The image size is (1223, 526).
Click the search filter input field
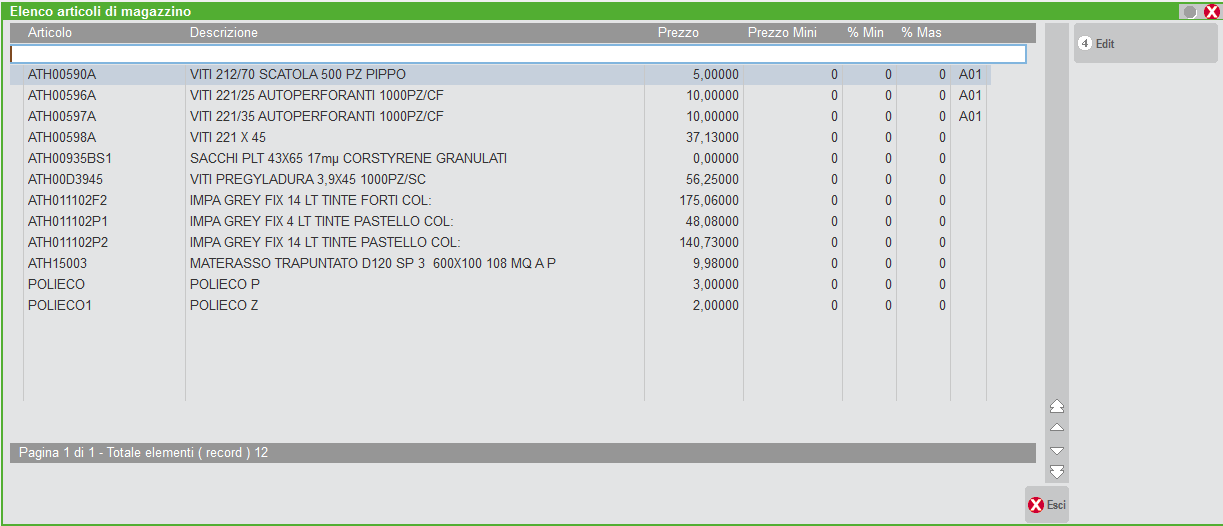coord(518,54)
